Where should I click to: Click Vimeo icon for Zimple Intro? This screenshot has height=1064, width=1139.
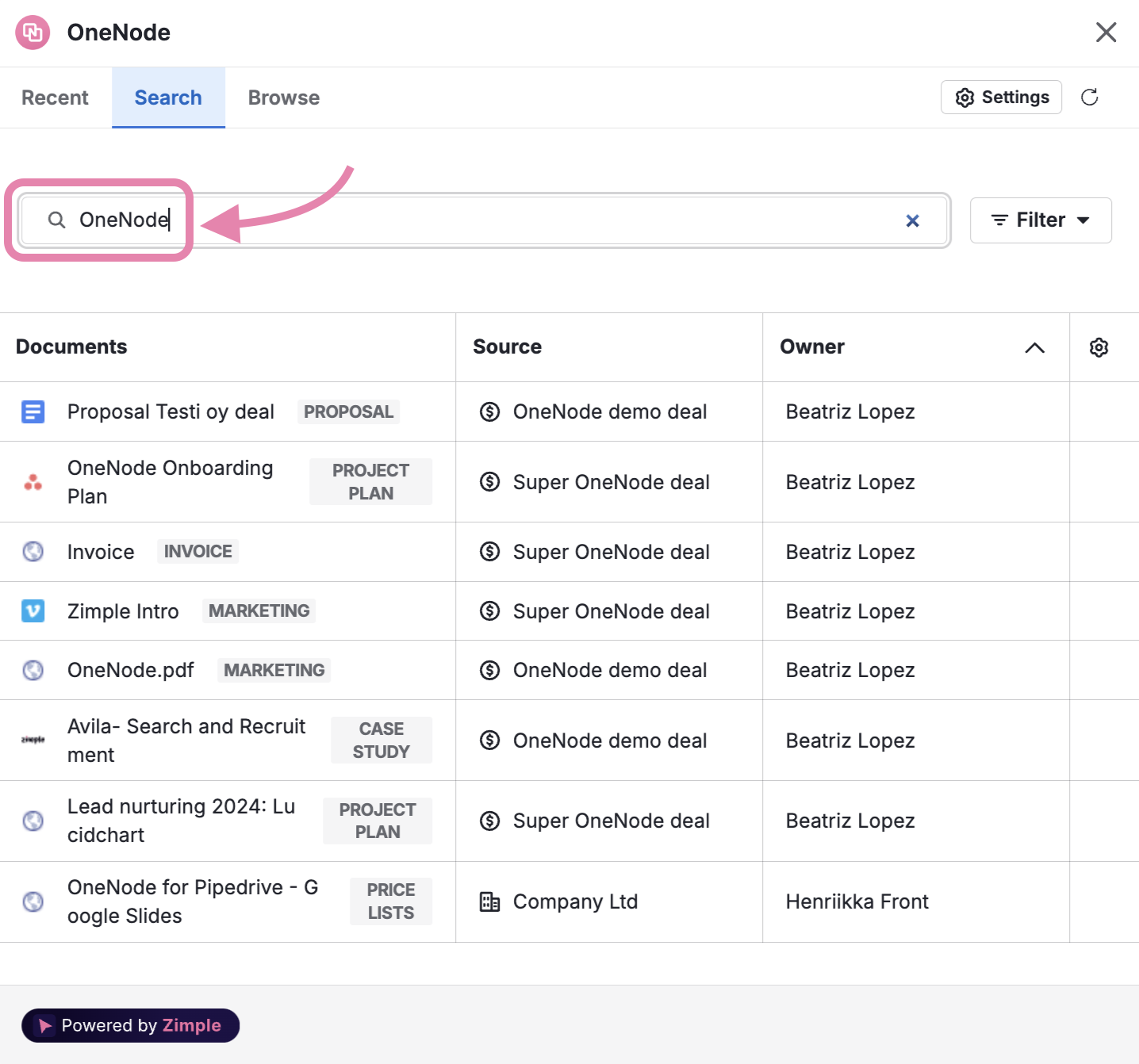33,611
